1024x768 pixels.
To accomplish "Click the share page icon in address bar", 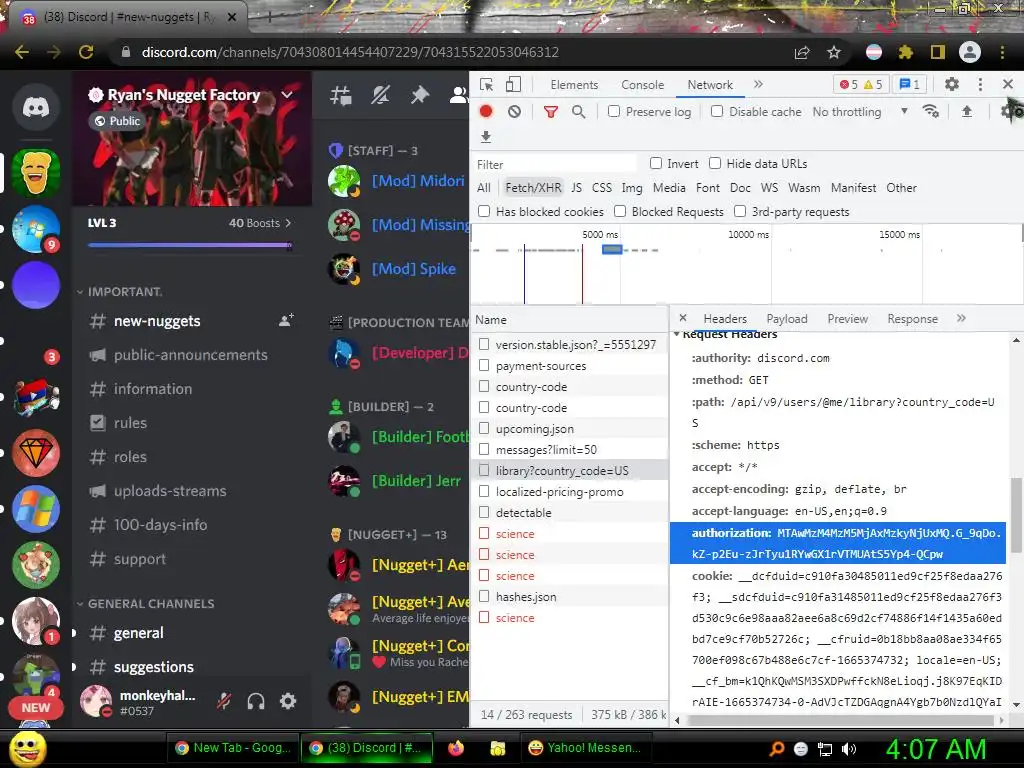I will tap(802, 52).
